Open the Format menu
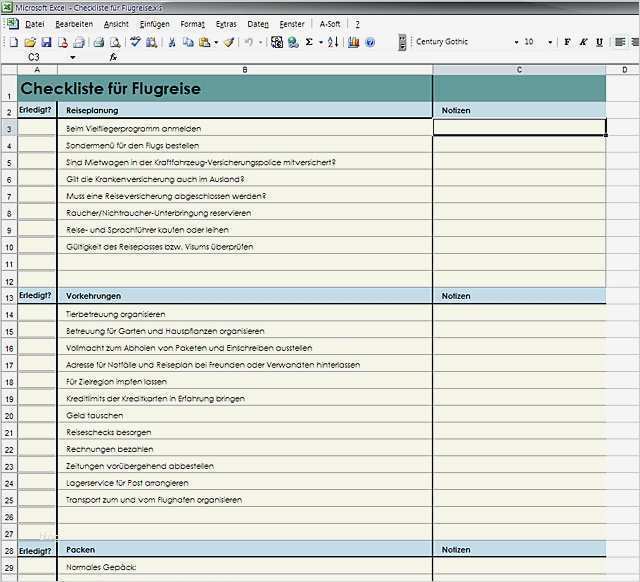This screenshot has width=640, height=582. [x=192, y=24]
